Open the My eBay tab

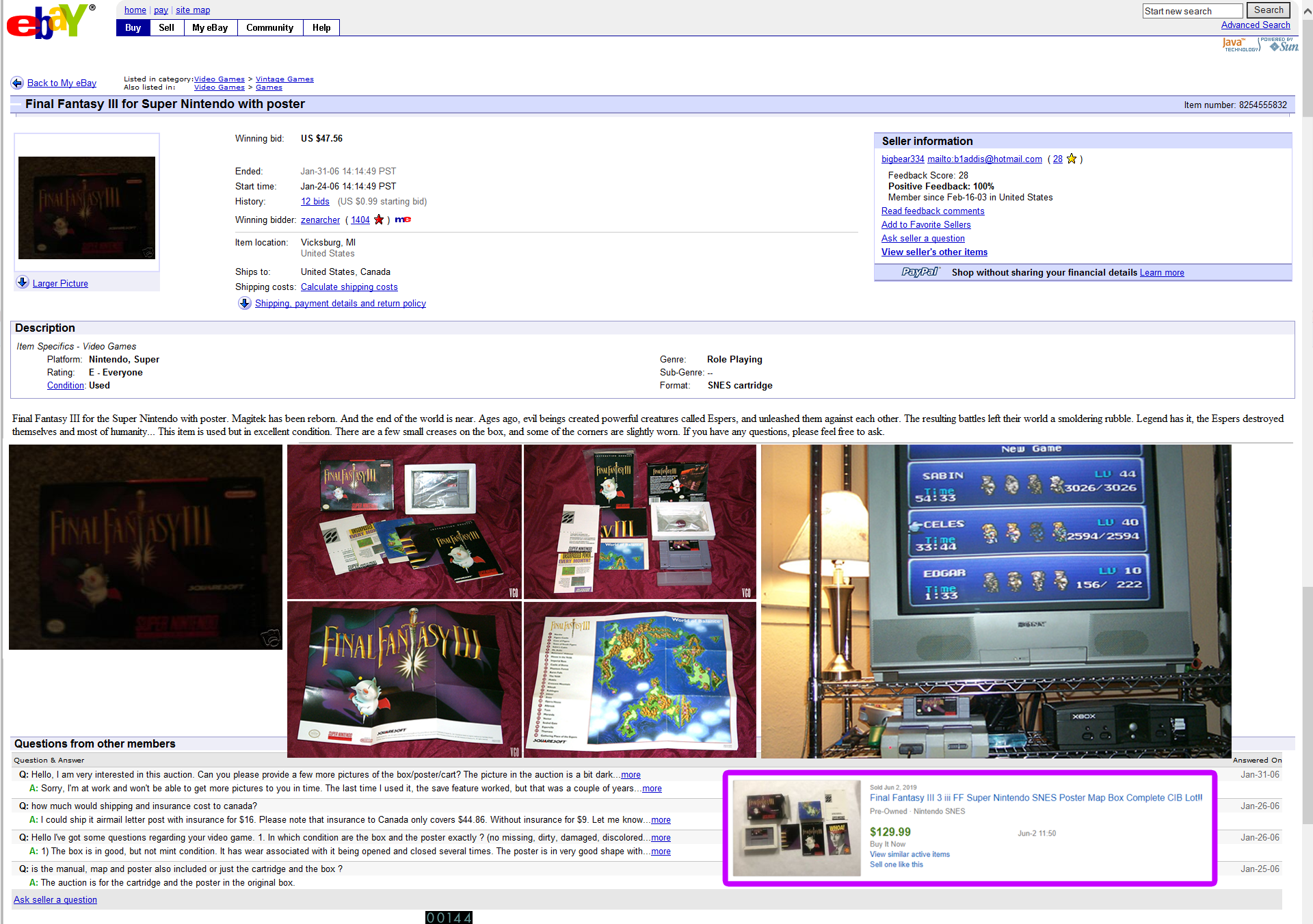(210, 28)
